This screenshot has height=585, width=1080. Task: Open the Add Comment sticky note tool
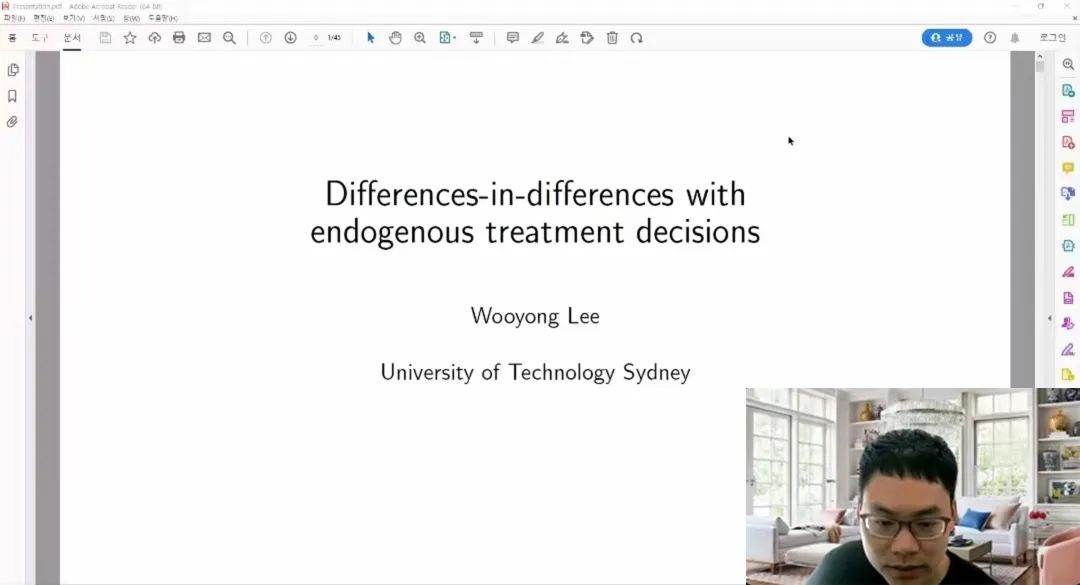pyautogui.click(x=513, y=38)
